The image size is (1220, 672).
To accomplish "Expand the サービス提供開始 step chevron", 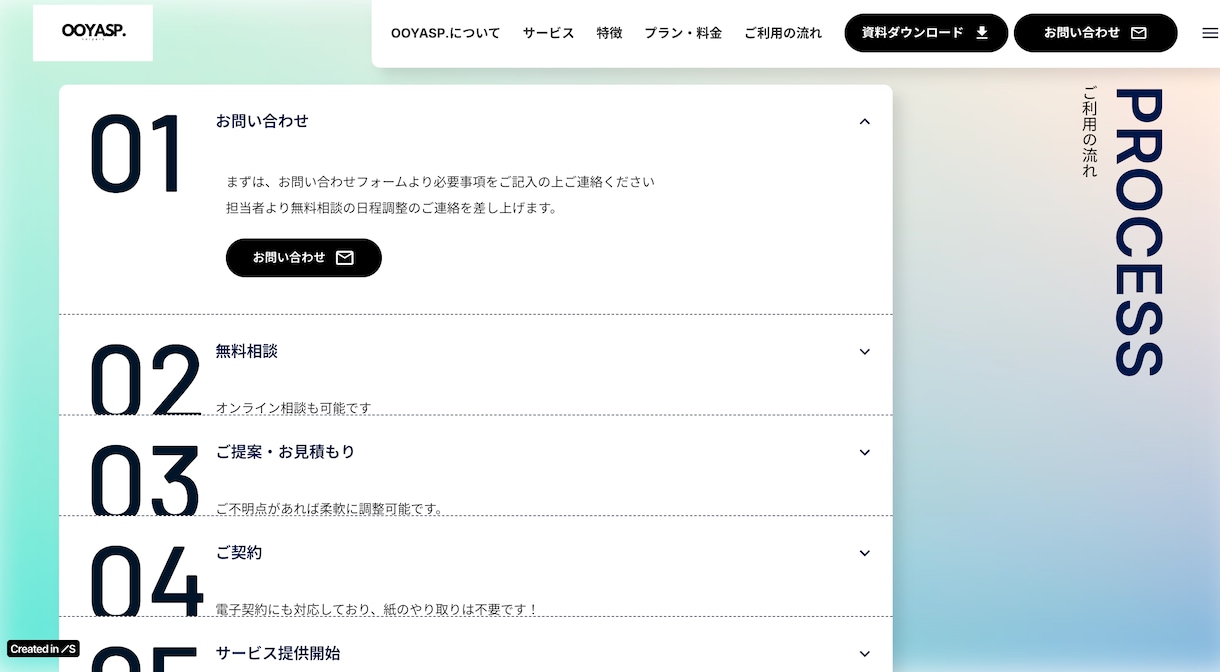I will 865,654.
